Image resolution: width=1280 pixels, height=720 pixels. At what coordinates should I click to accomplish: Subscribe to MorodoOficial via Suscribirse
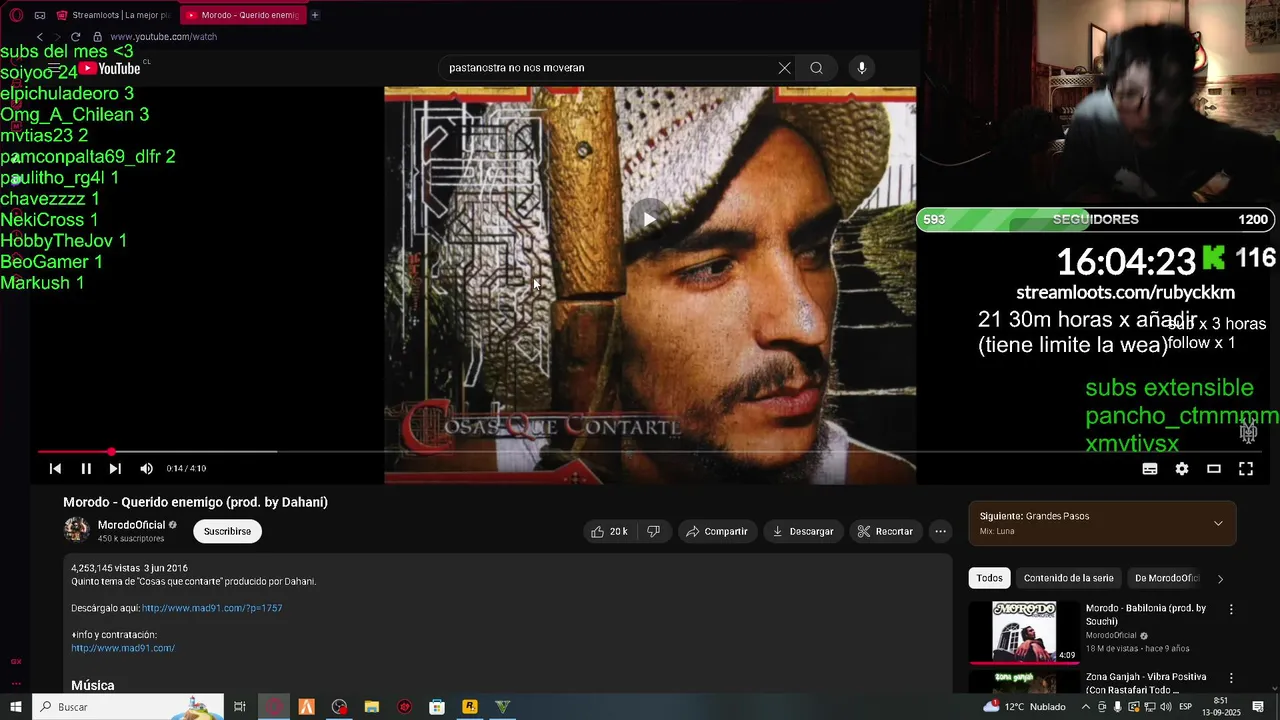click(227, 531)
